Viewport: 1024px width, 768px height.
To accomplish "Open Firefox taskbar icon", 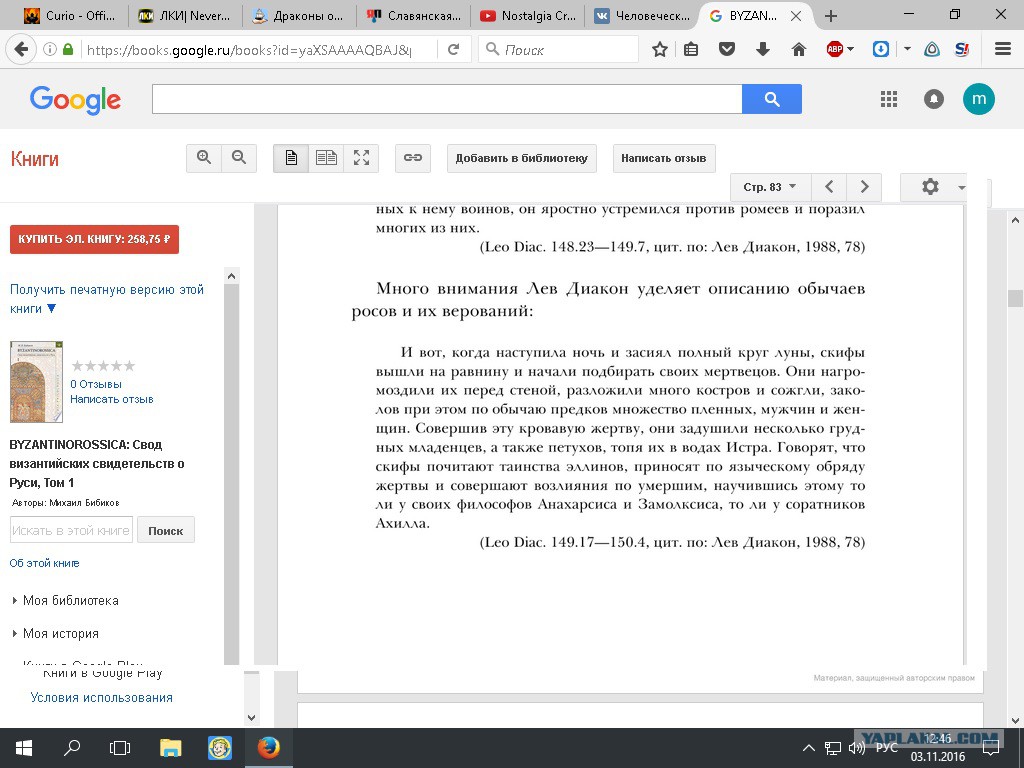I will point(268,748).
